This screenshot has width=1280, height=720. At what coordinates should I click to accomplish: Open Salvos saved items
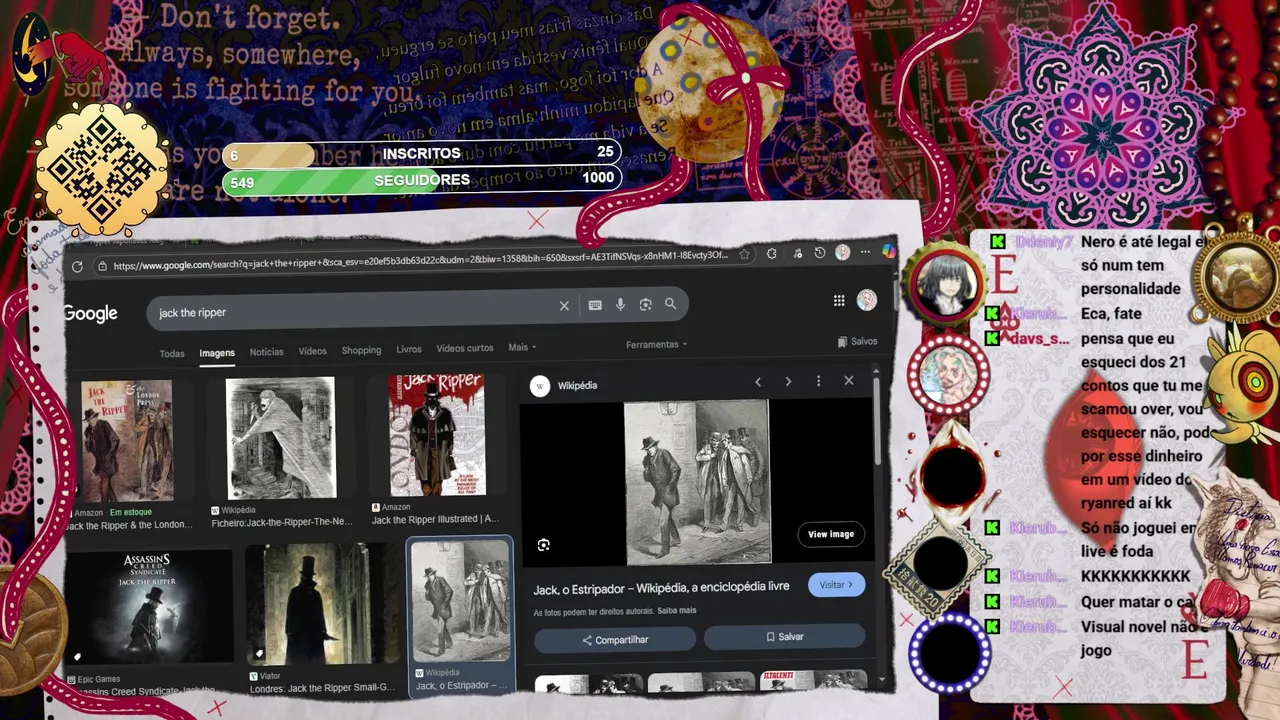[858, 342]
